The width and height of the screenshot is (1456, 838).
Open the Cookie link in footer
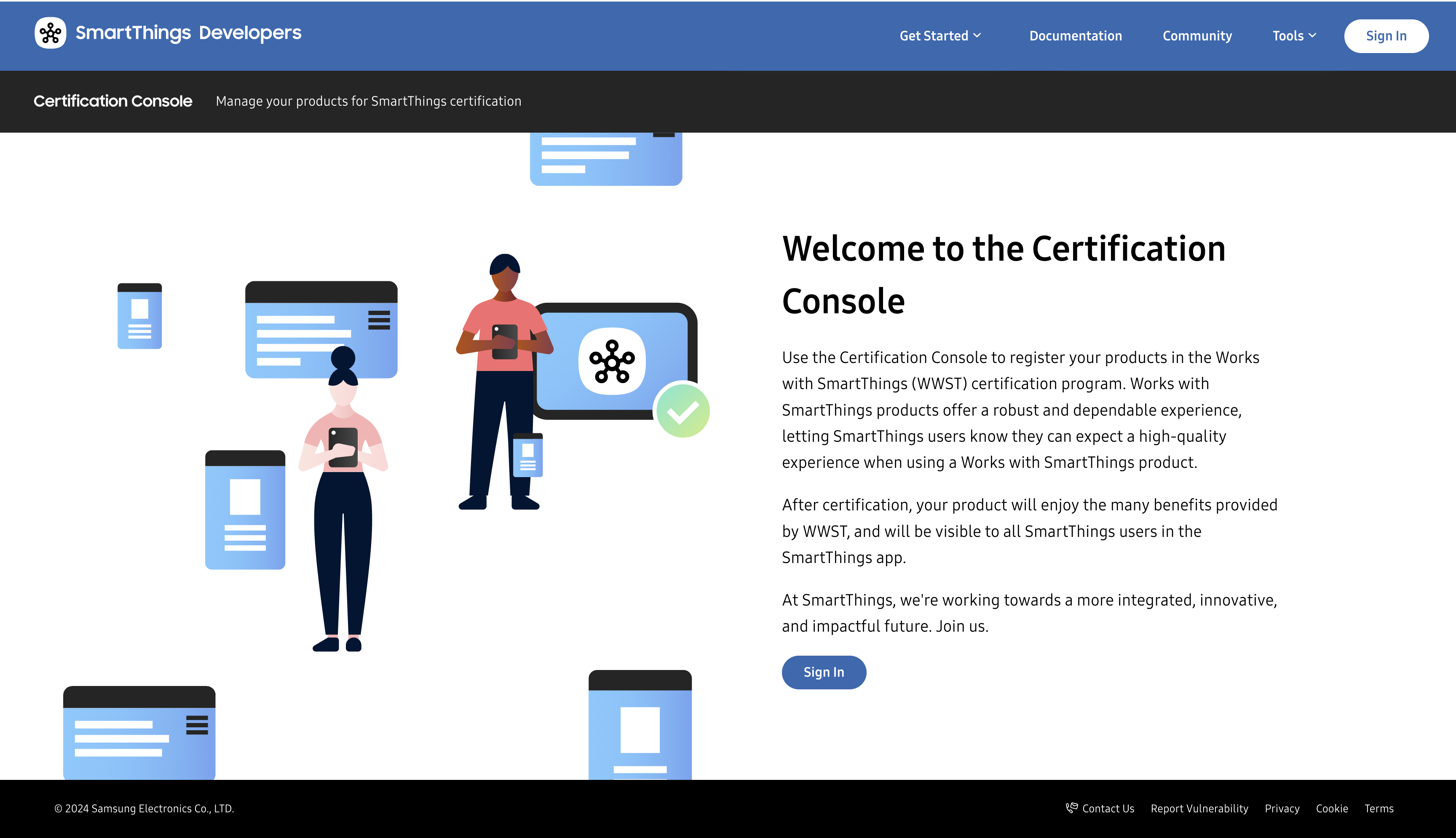coord(1332,809)
